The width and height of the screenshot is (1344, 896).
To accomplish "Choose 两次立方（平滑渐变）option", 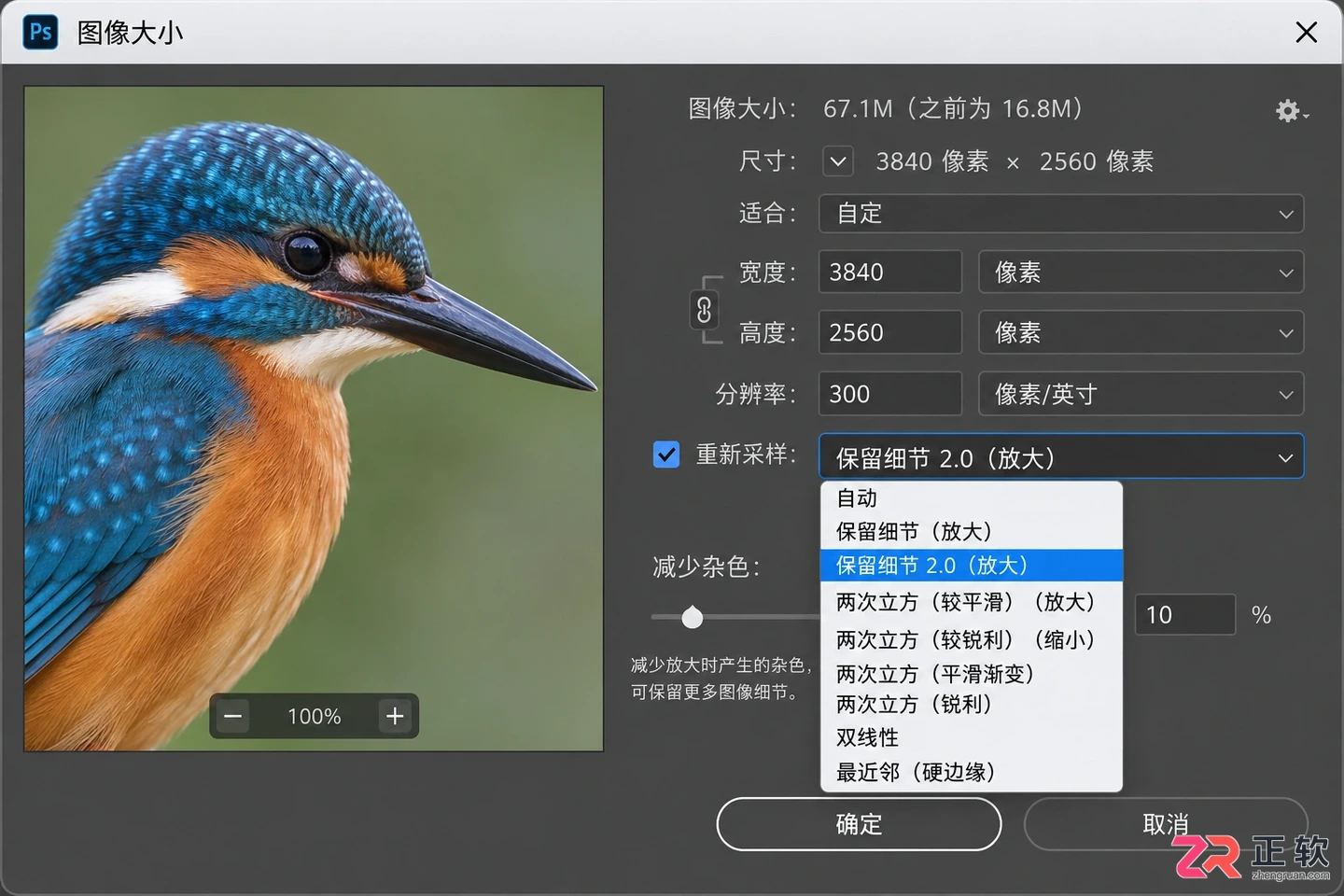I will (x=972, y=674).
